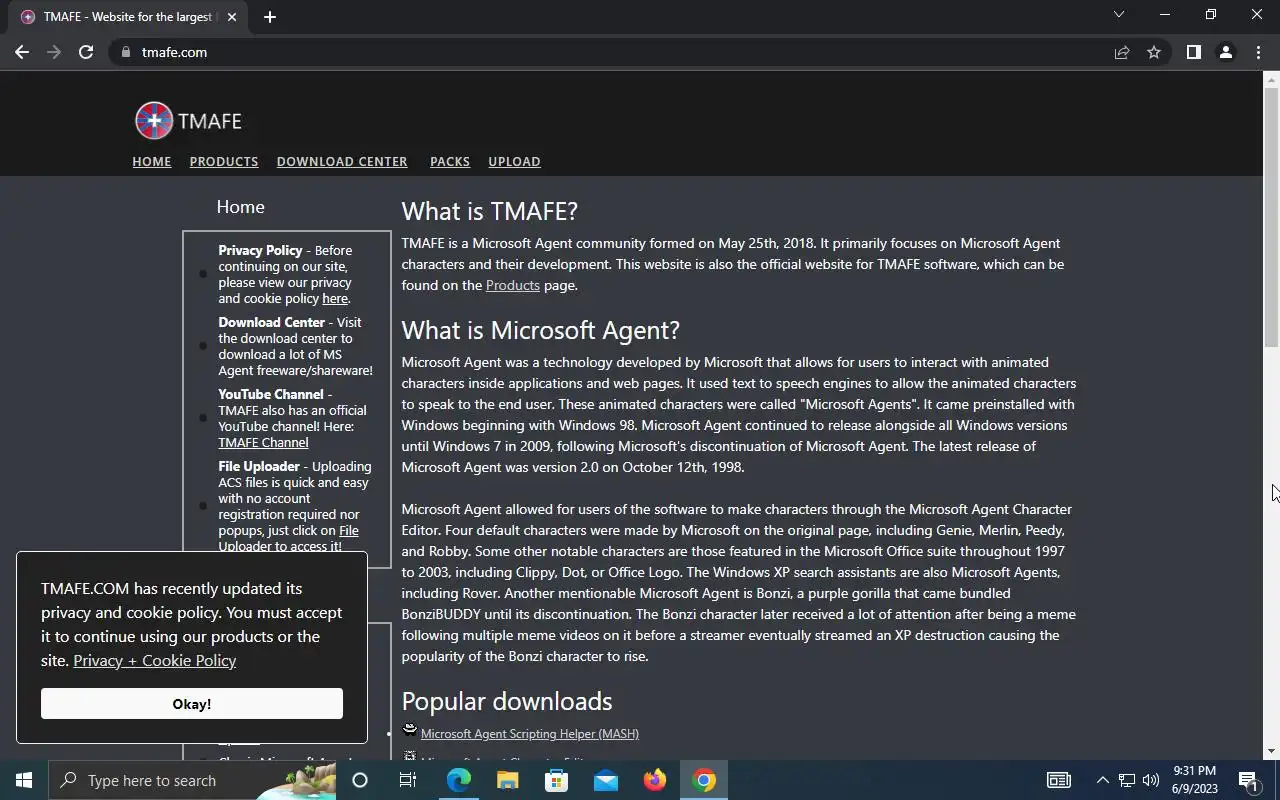
Task: Click the address bar URL tmafe.com
Action: (174, 52)
